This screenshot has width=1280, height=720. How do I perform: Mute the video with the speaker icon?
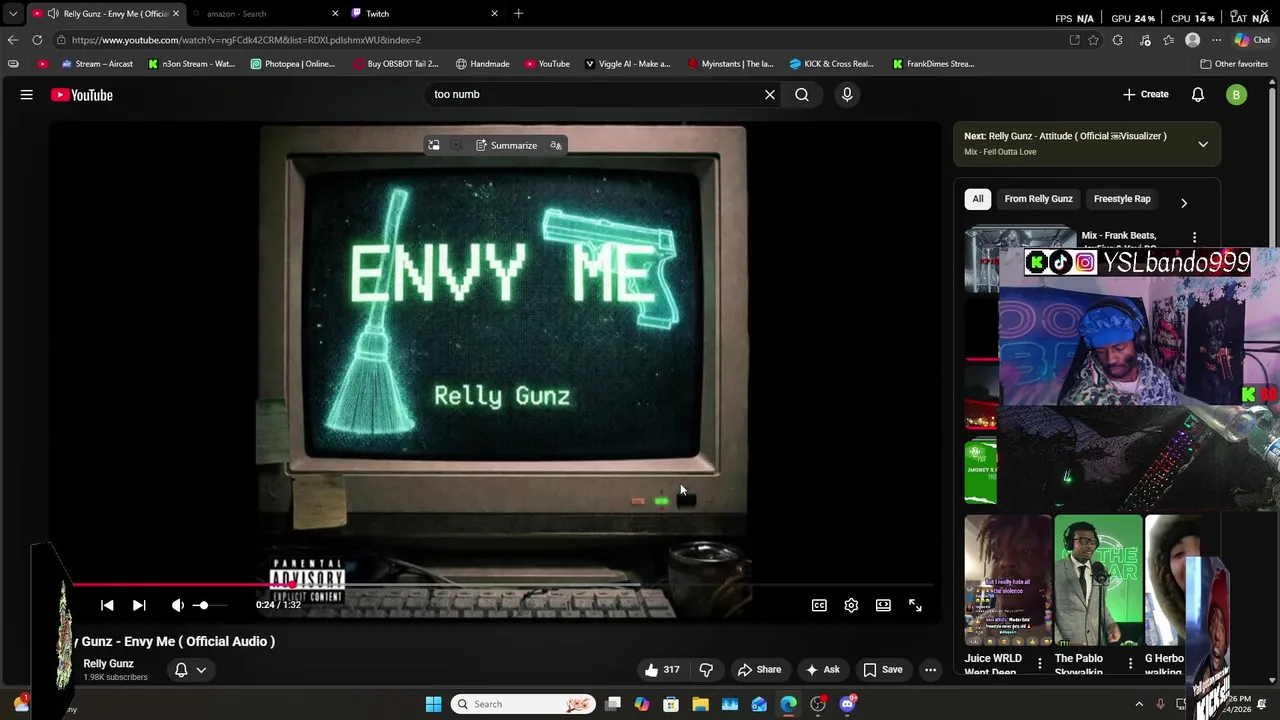[177, 605]
